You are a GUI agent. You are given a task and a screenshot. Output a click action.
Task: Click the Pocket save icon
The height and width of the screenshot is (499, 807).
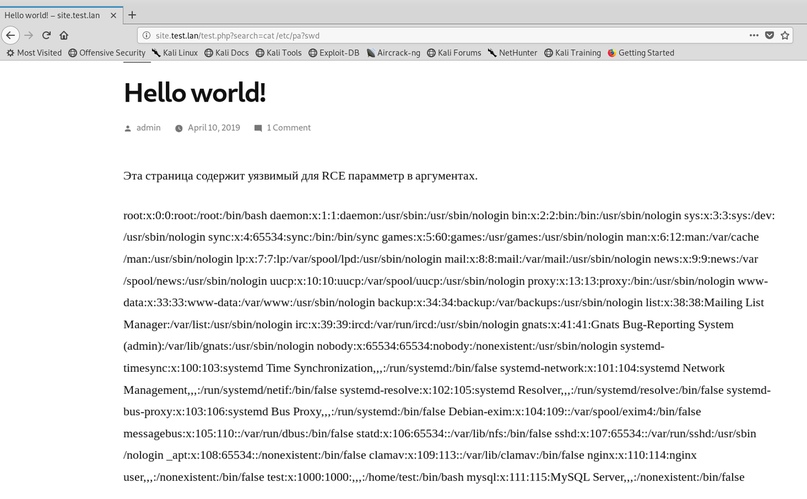(x=770, y=35)
